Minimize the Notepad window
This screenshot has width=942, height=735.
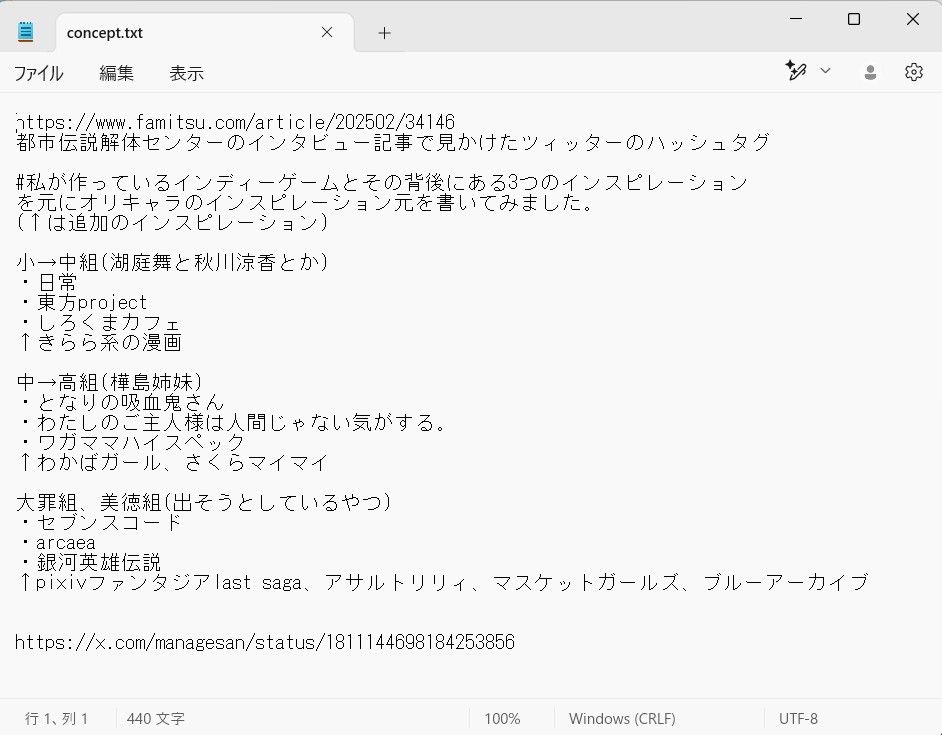(796, 19)
